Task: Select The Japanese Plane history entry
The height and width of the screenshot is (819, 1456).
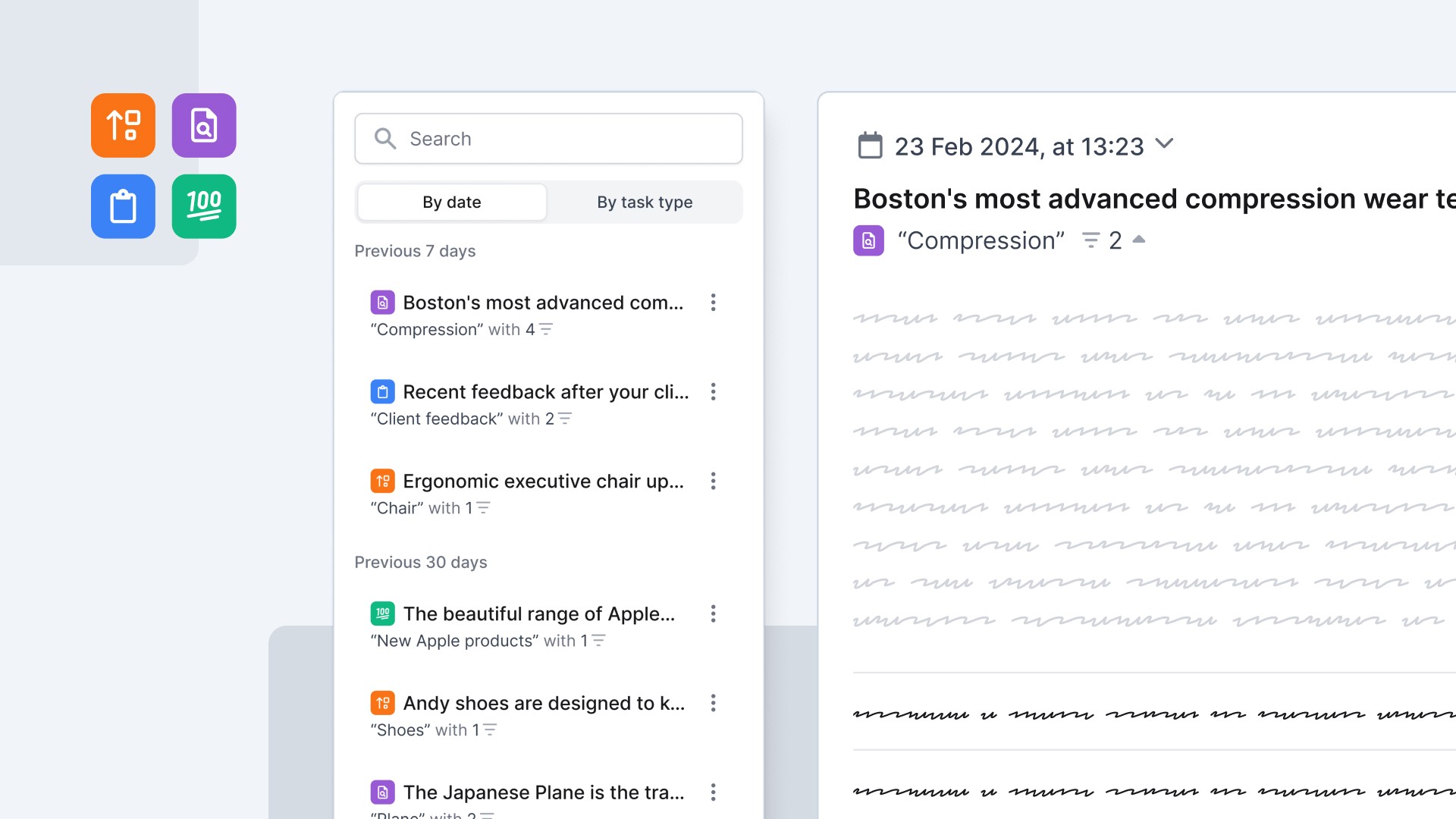Action: (x=543, y=792)
